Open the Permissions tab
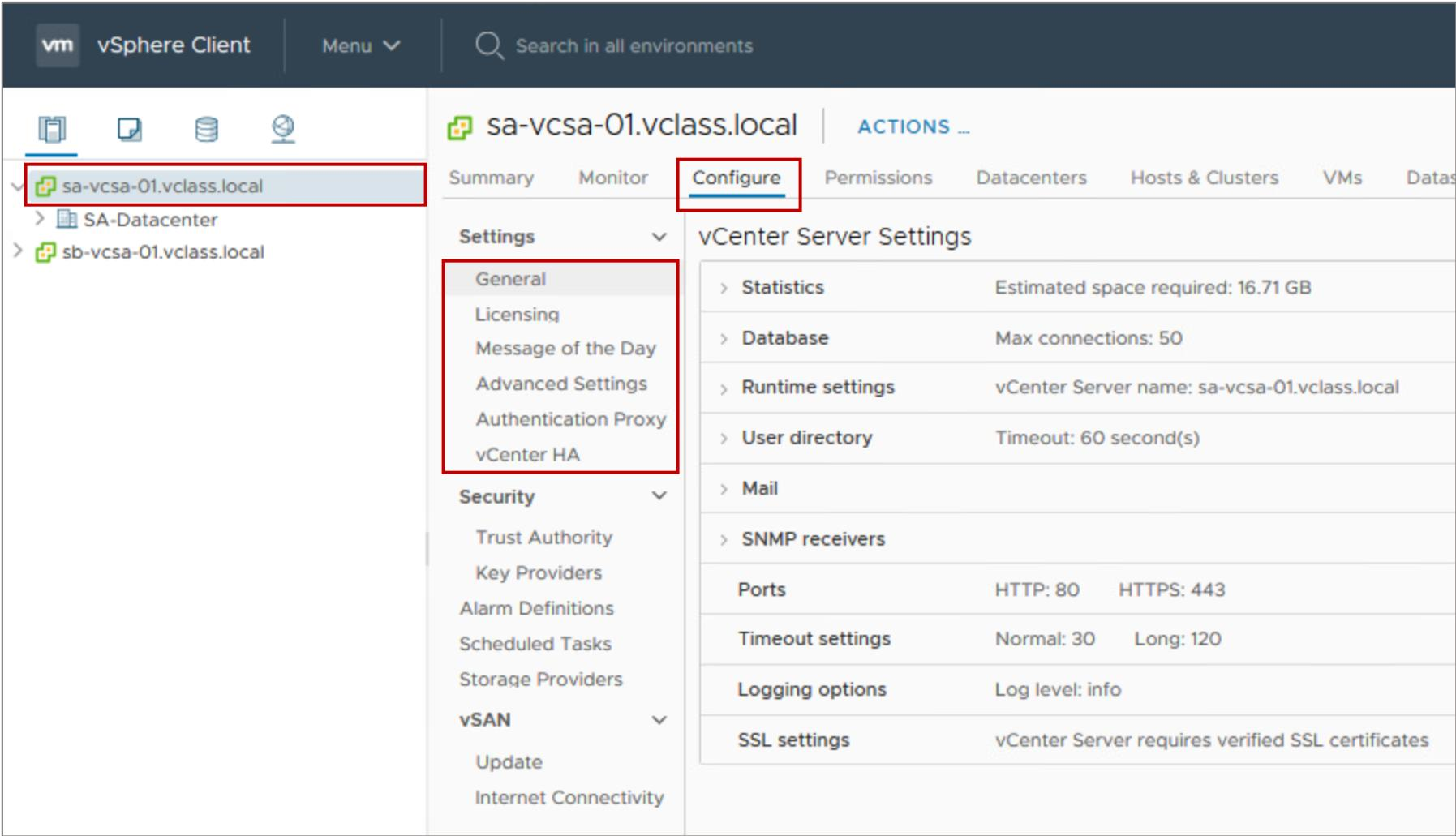The image size is (1456, 836). pos(878,178)
